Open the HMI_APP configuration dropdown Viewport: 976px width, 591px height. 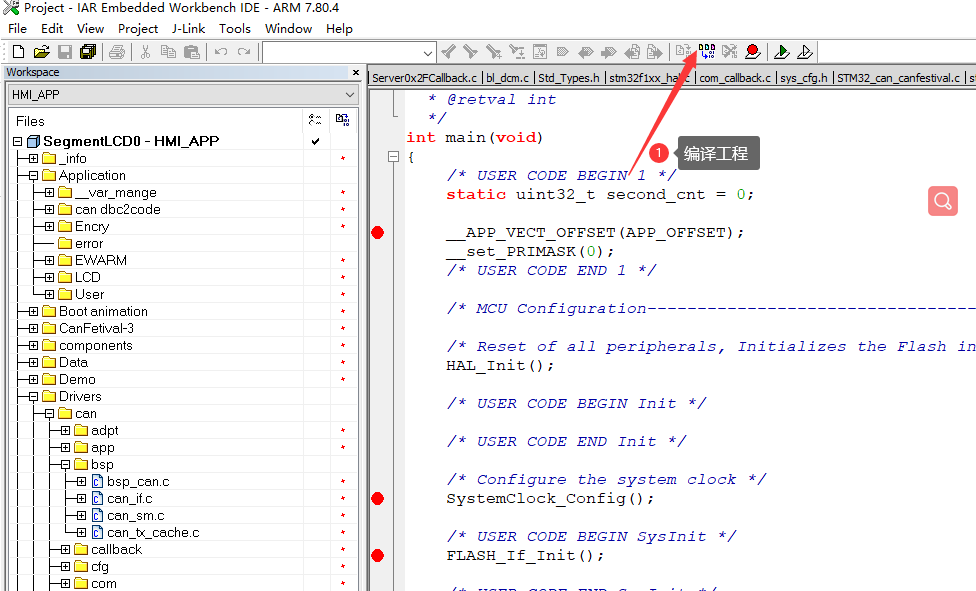coord(349,95)
